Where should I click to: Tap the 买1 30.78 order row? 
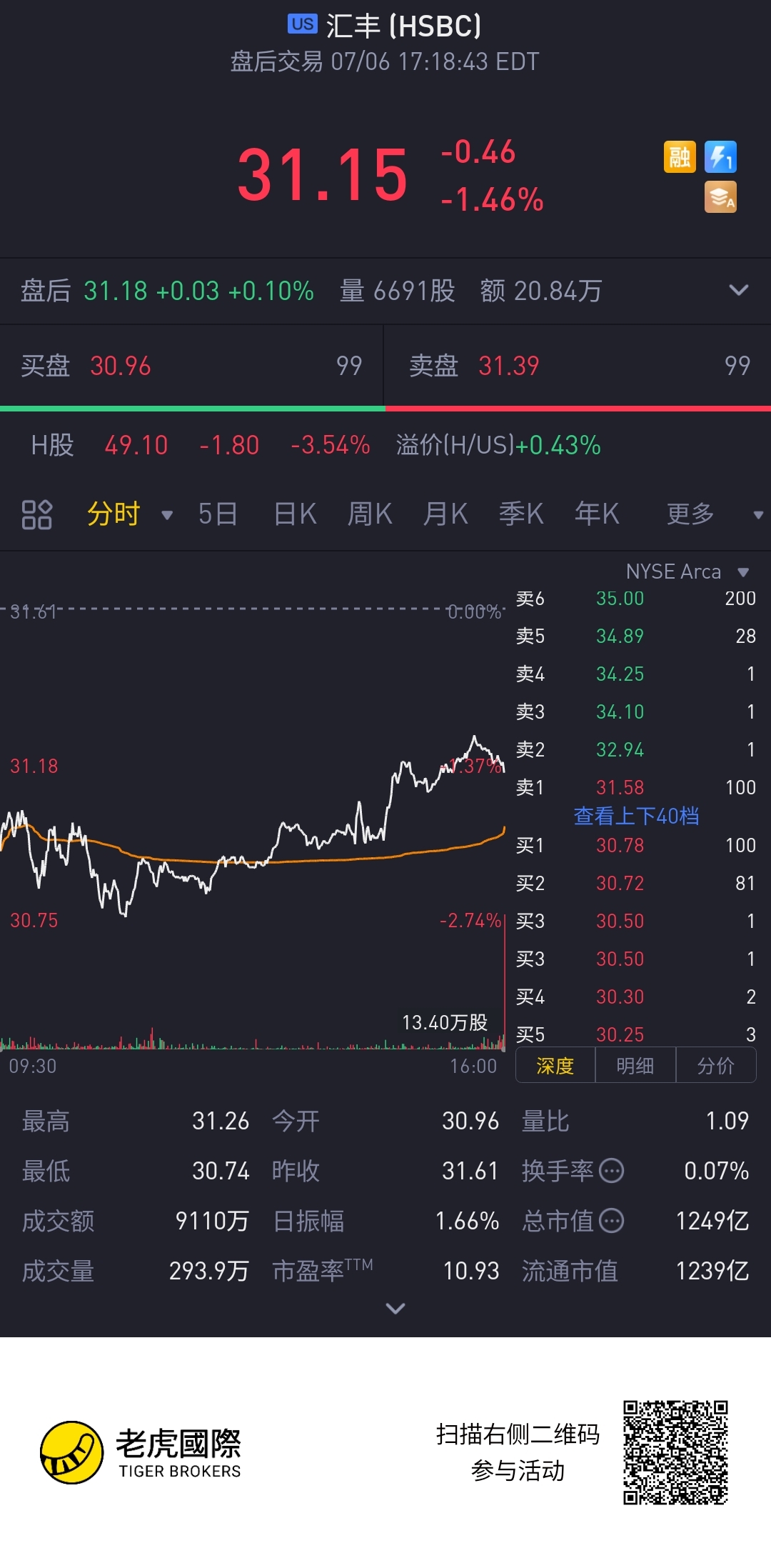[x=635, y=846]
